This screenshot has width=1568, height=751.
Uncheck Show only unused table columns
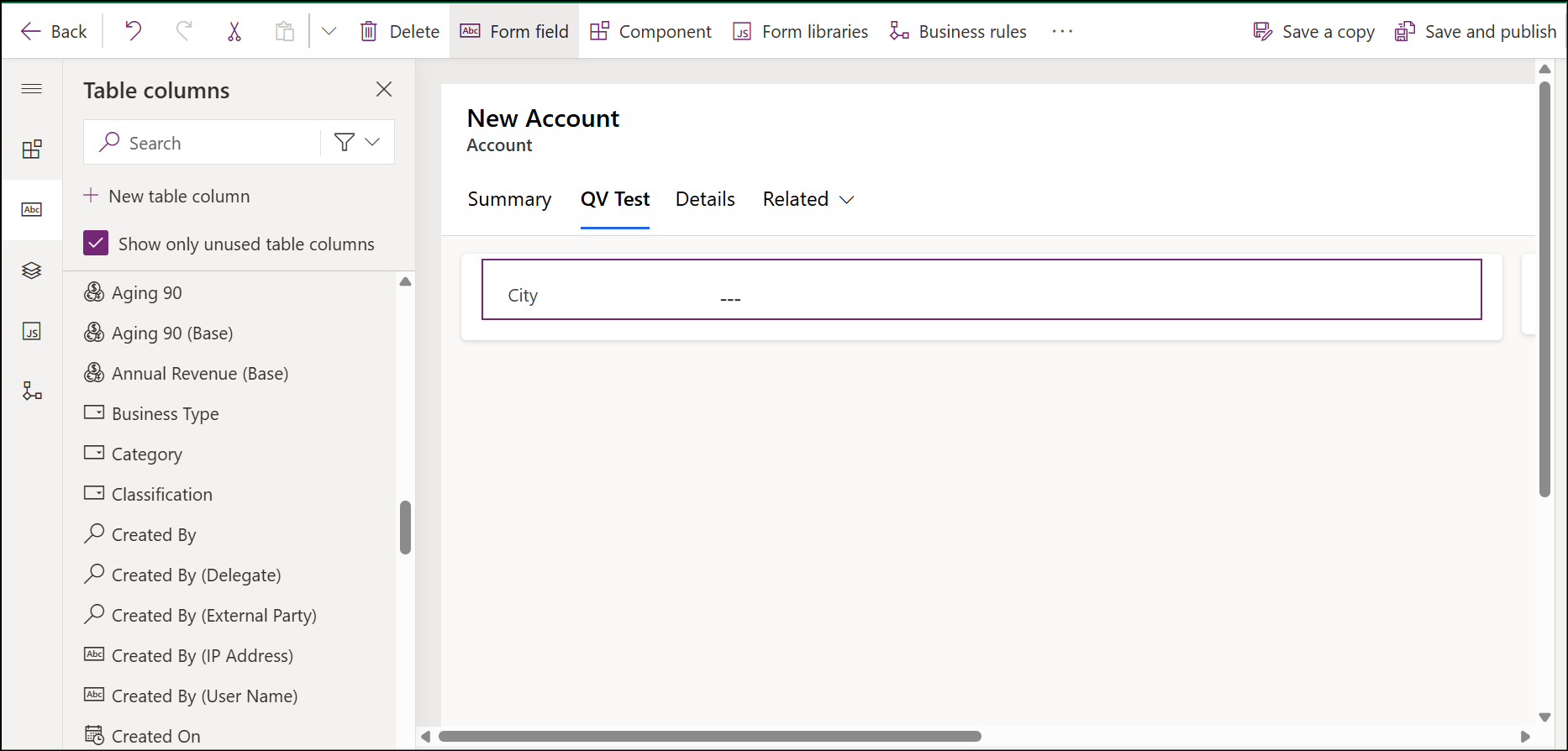point(96,244)
